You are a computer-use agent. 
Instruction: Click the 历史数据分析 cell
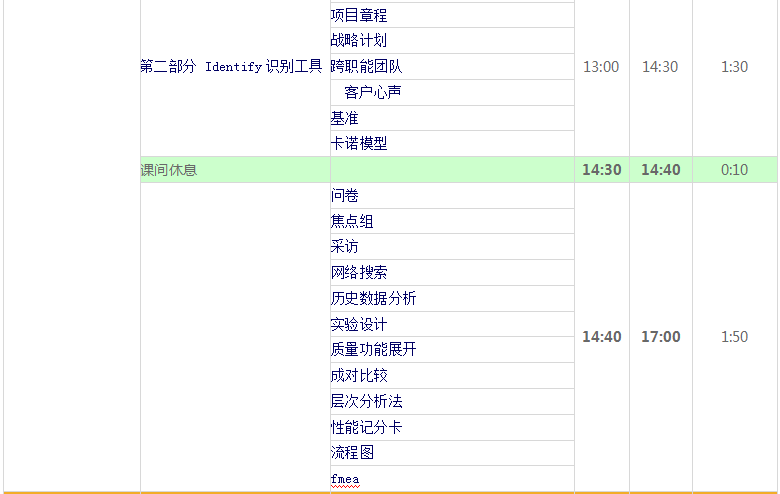[x=452, y=298]
